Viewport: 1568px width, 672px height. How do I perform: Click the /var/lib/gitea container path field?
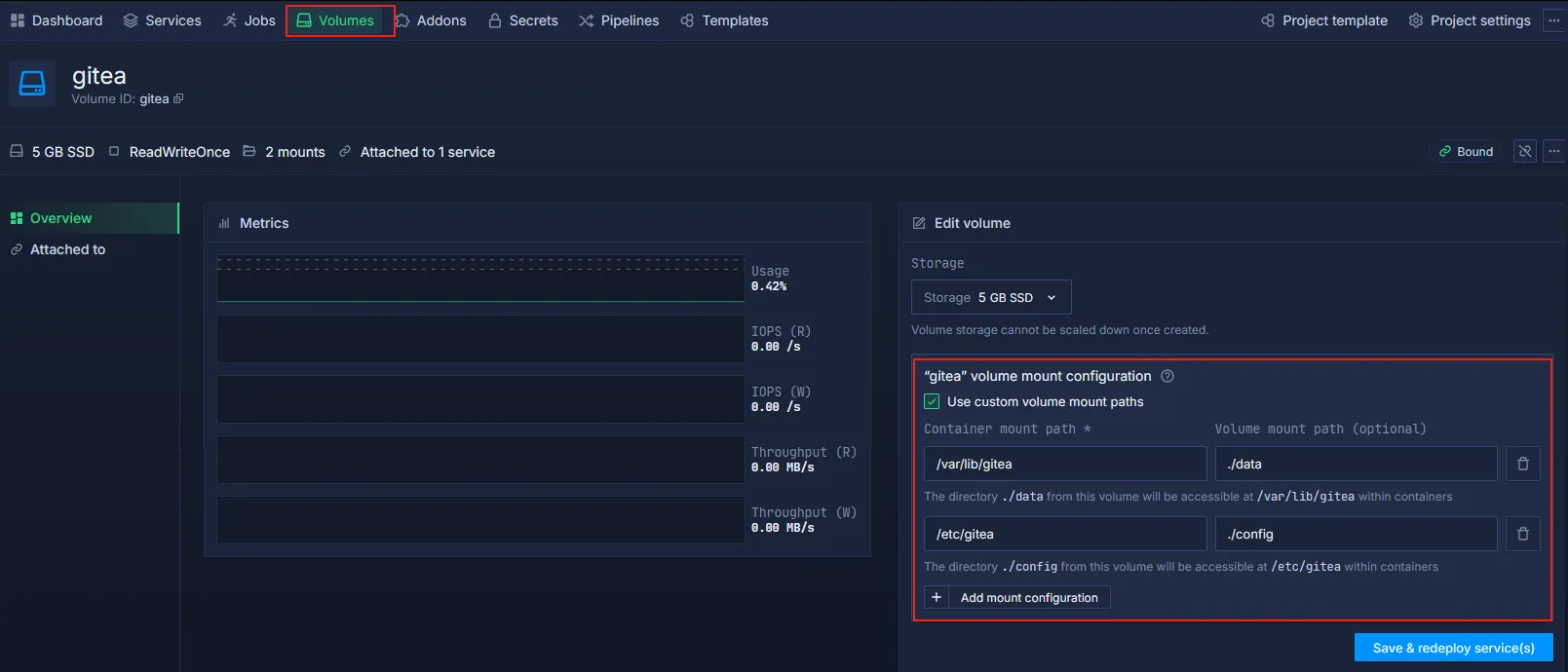[x=1065, y=464]
